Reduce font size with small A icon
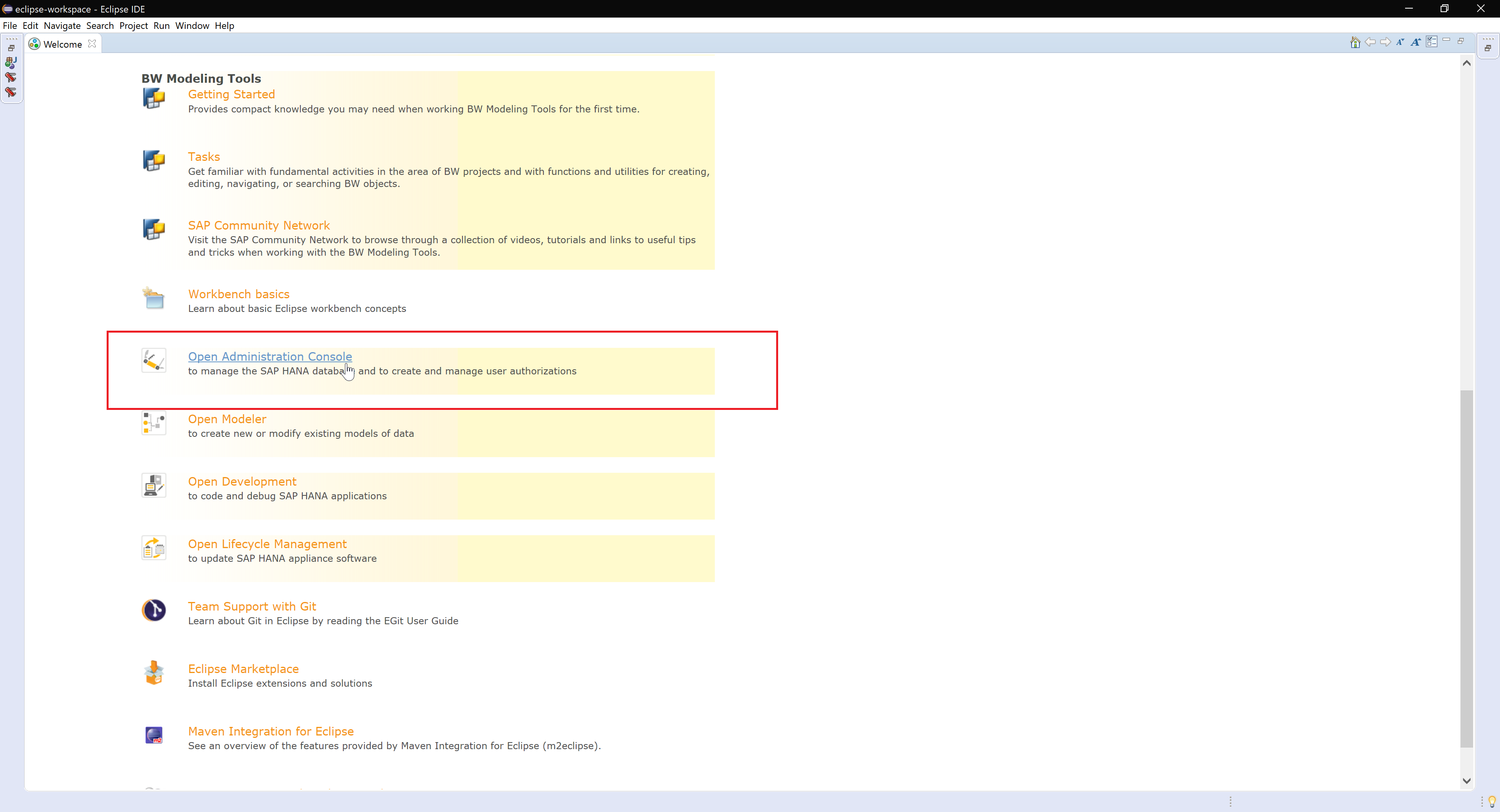Viewport: 1500px width, 812px height. 1400,42
